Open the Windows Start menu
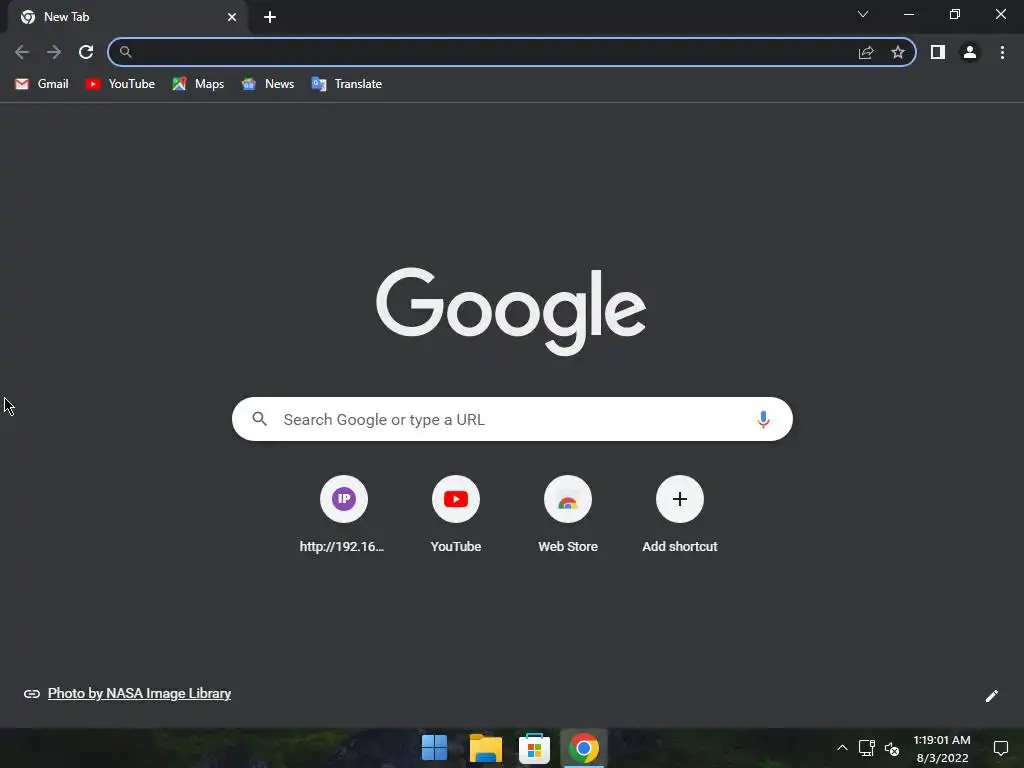Image resolution: width=1024 pixels, height=768 pixels. coord(434,748)
